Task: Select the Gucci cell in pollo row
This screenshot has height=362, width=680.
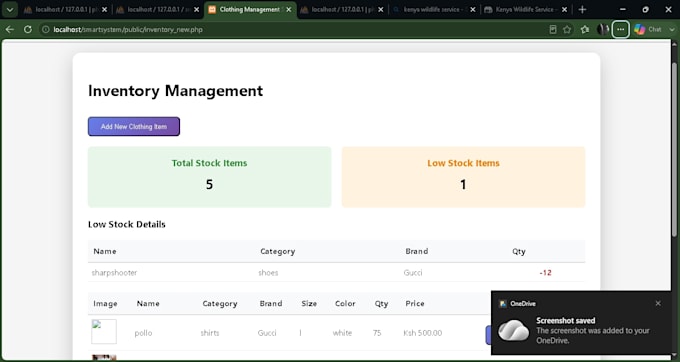Action: [x=267, y=333]
